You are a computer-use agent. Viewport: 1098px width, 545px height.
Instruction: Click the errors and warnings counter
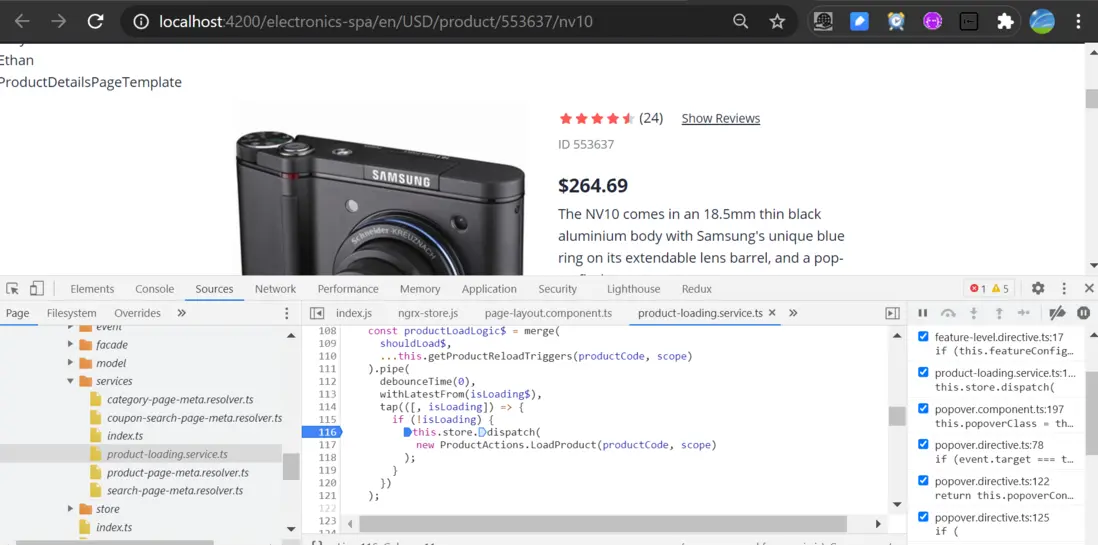click(x=989, y=289)
